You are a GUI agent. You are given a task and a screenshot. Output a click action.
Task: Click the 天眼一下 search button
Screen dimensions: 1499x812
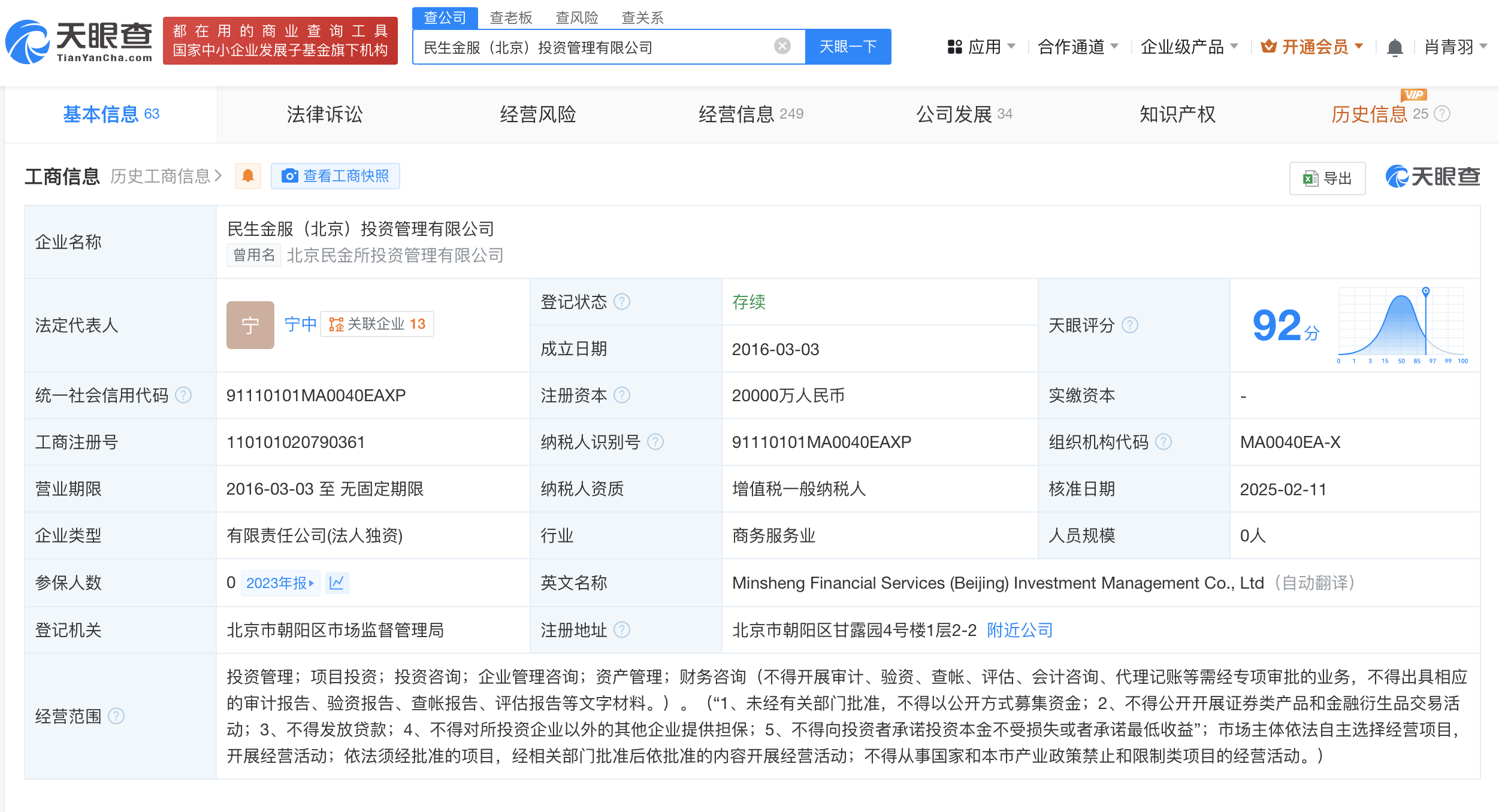tap(847, 47)
